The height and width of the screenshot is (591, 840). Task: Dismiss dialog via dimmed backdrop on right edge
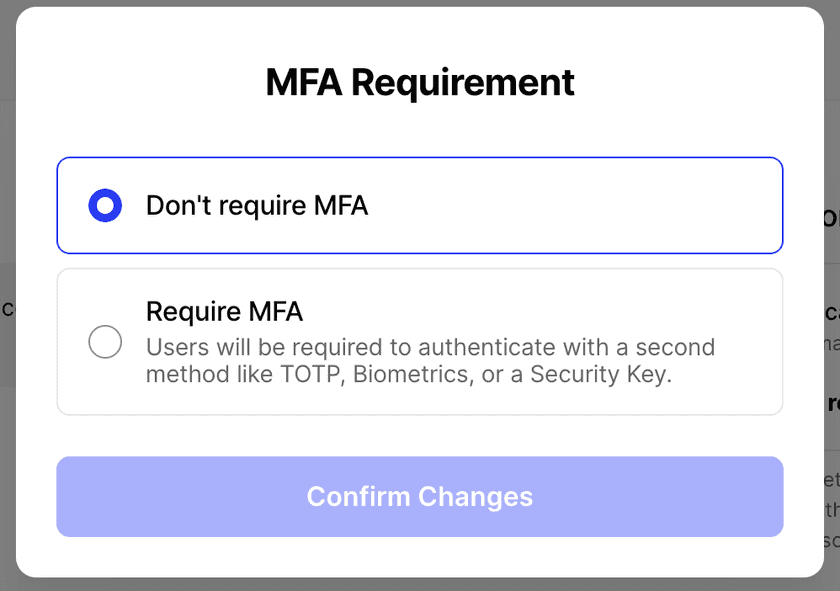point(832,150)
